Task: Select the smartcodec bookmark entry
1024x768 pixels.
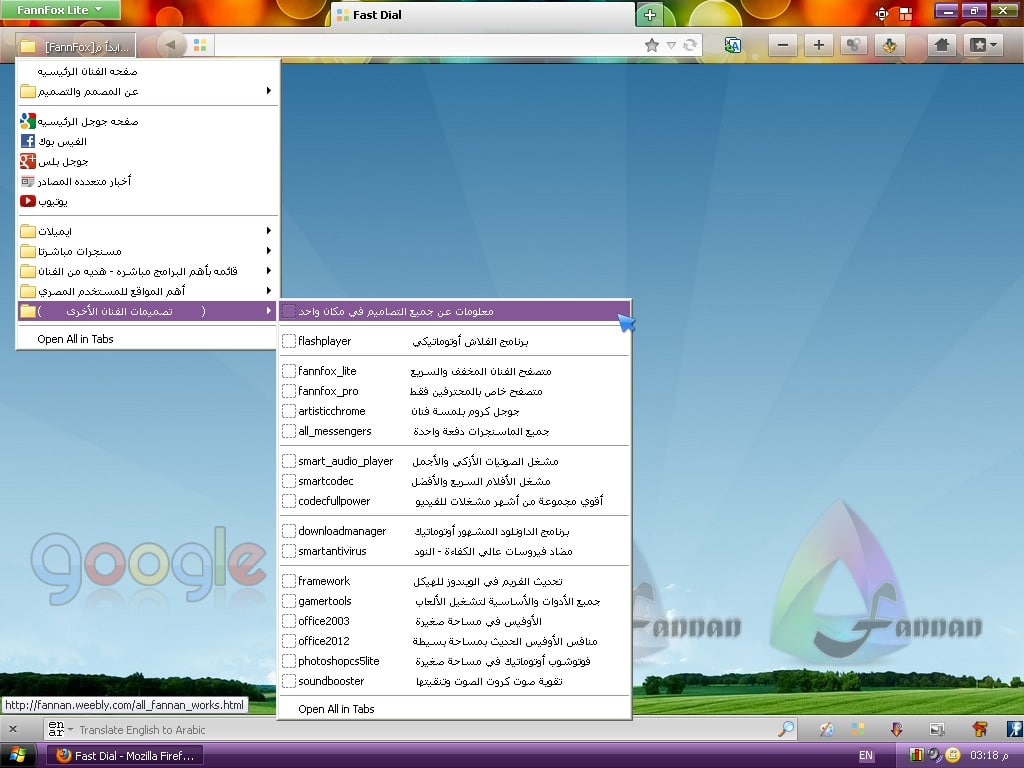Action: tap(455, 481)
